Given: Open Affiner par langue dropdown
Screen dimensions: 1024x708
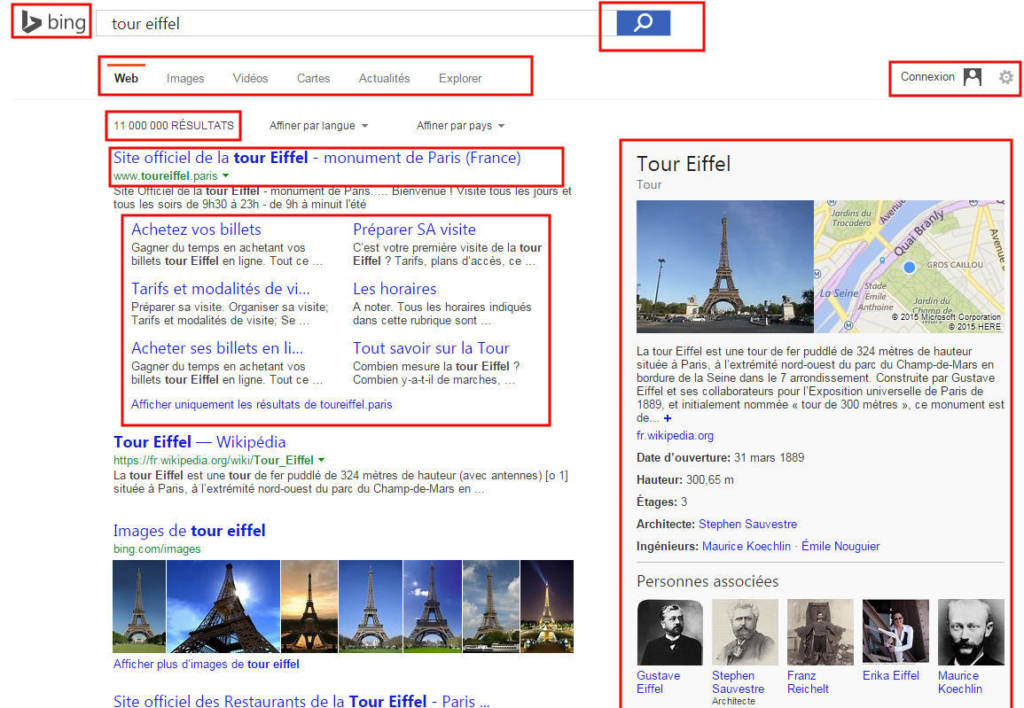Looking at the screenshot, I should tap(319, 125).
